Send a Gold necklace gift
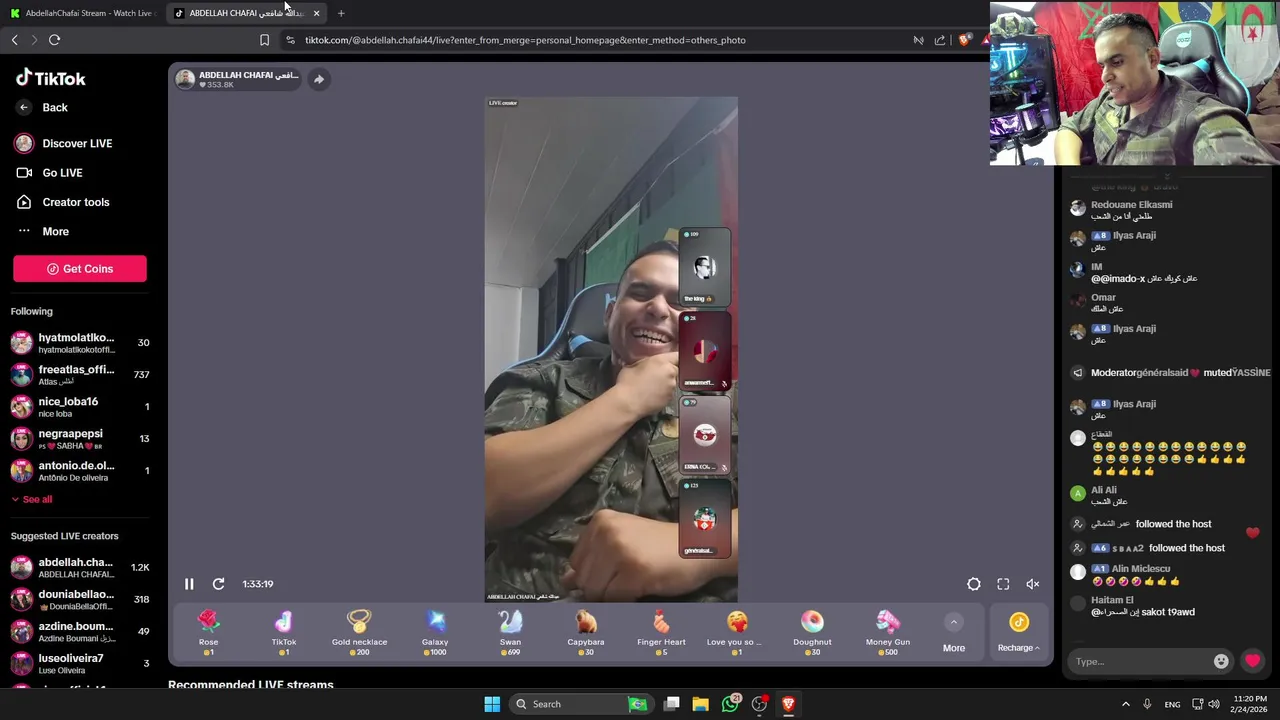This screenshot has height=720, width=1280. click(359, 633)
